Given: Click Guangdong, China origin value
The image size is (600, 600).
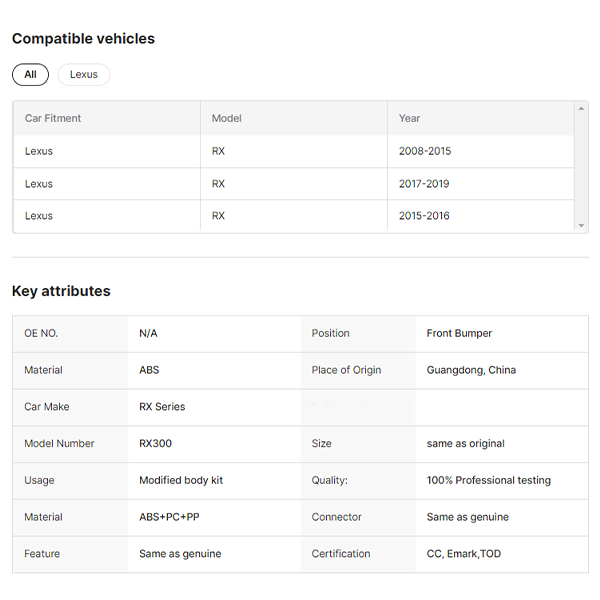Looking at the screenshot, I should pyautogui.click(x=471, y=370).
